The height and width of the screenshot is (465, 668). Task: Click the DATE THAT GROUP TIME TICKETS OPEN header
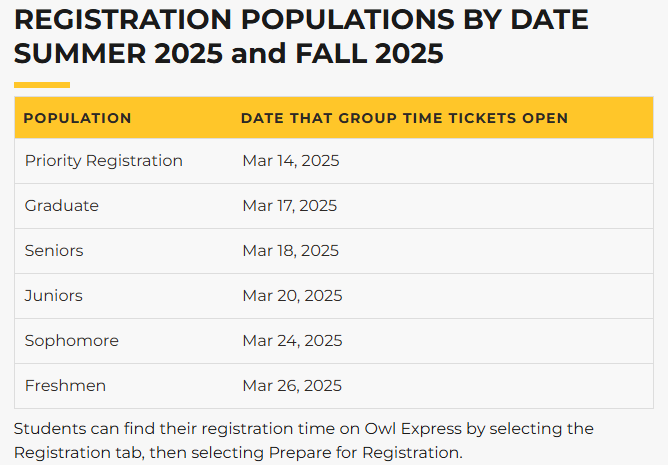pos(404,118)
